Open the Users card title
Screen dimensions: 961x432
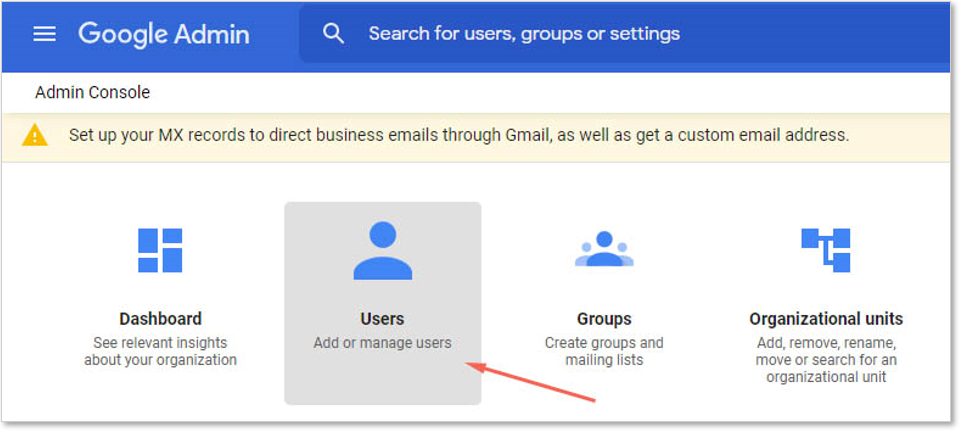[x=382, y=319]
